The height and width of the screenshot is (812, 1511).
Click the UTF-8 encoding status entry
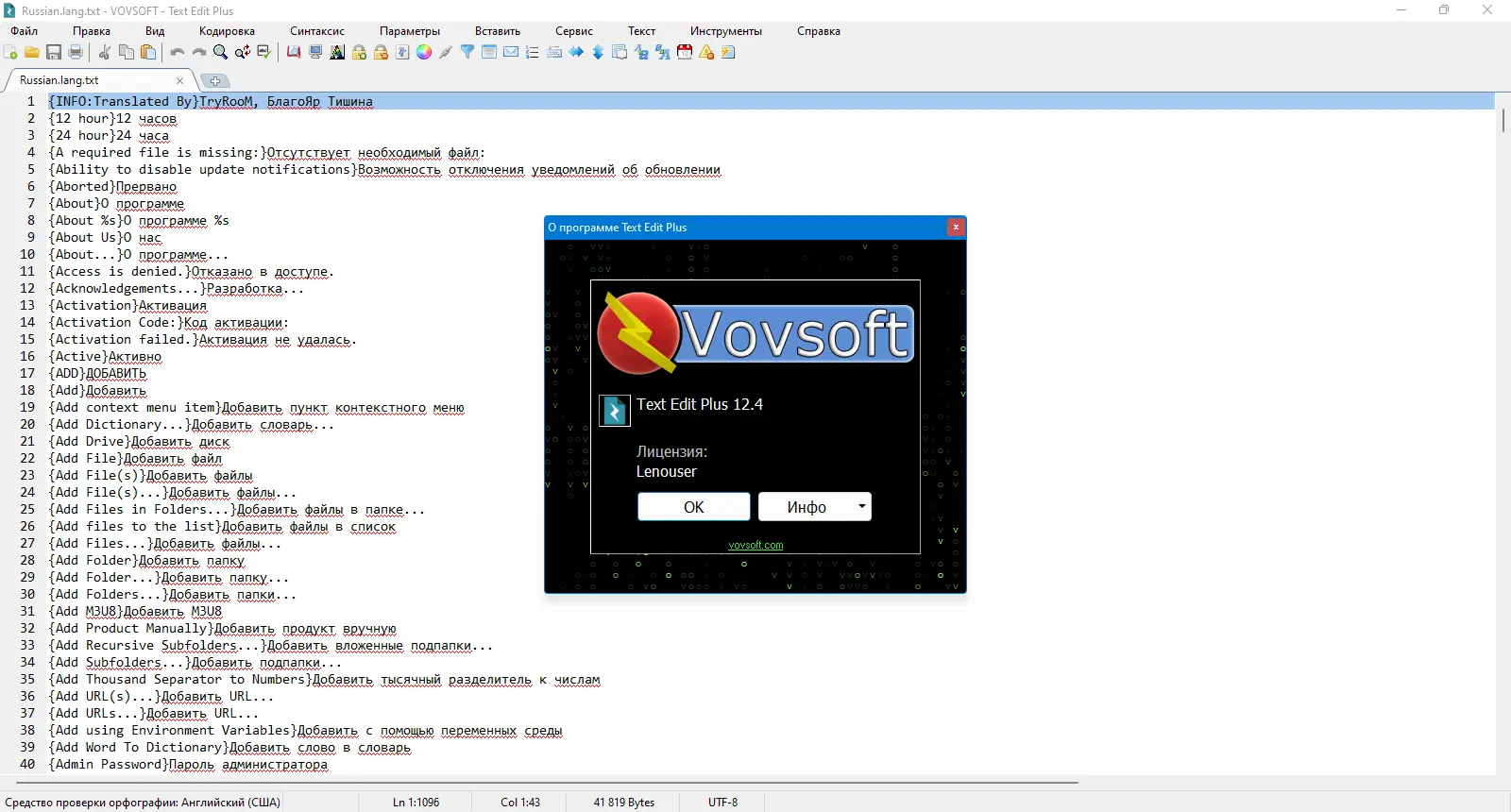723,803
